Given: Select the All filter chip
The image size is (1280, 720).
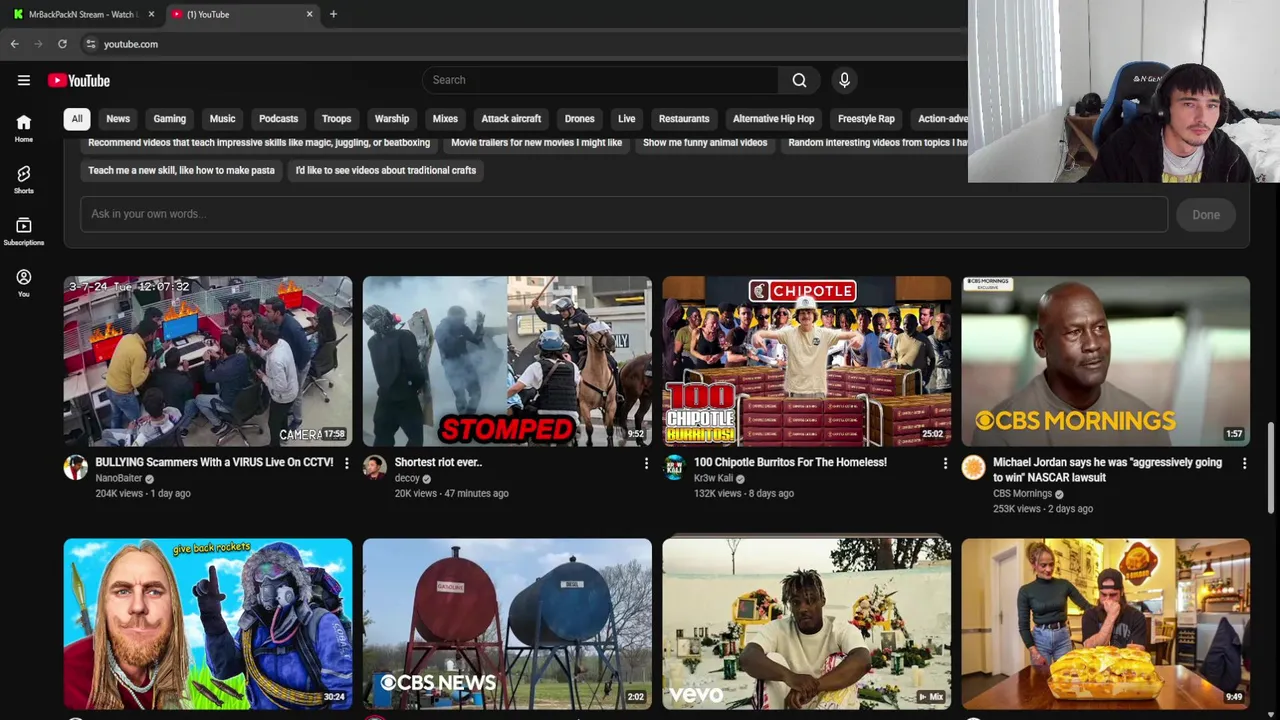Looking at the screenshot, I should [x=77, y=119].
